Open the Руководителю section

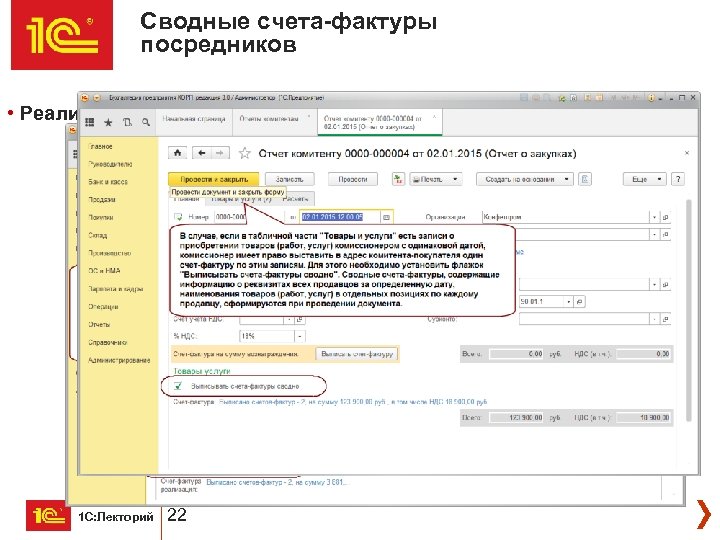pyautogui.click(x=110, y=164)
